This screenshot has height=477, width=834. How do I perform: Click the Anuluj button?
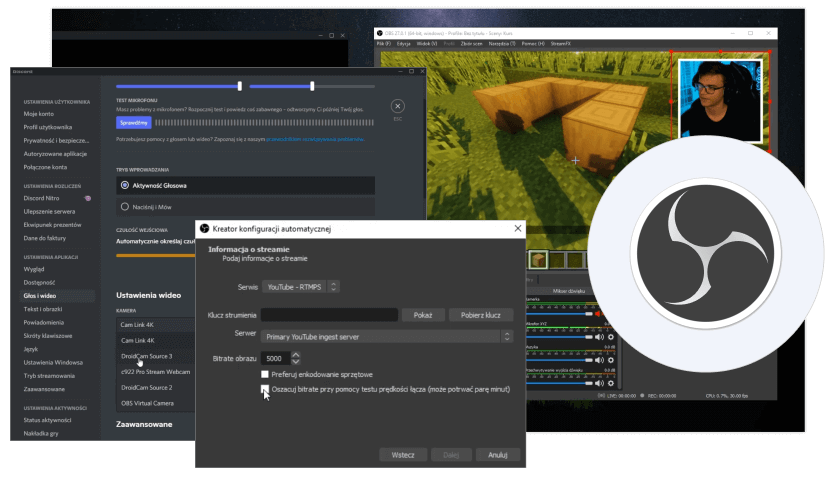pyautogui.click(x=498, y=455)
